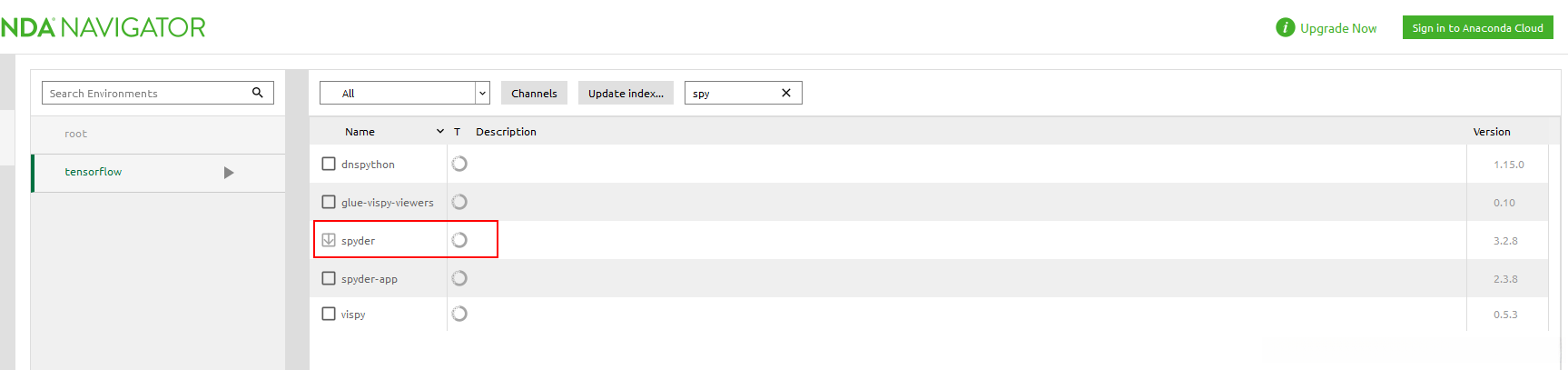Click the spyder-app package type icon
Screen dimensions: 1568x370
[459, 278]
